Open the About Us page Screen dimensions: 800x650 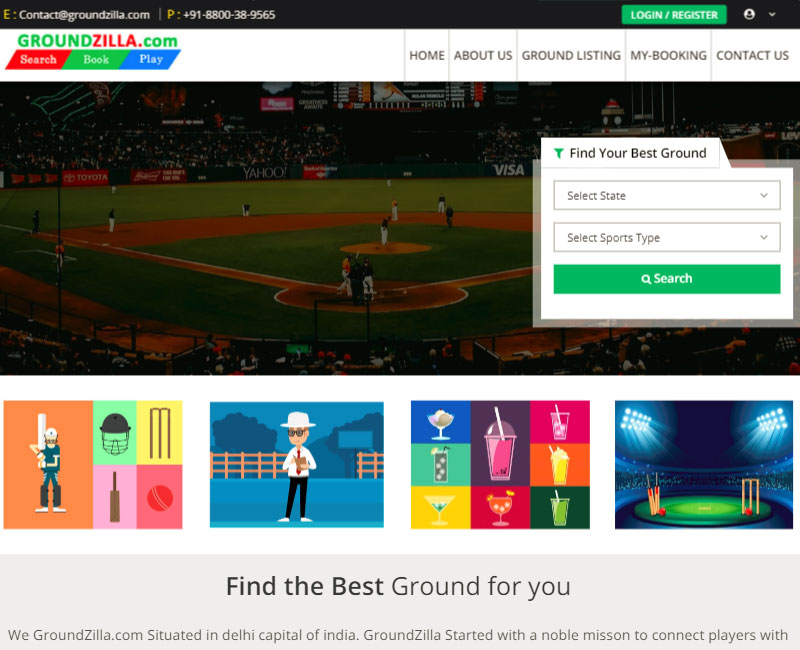(x=483, y=56)
